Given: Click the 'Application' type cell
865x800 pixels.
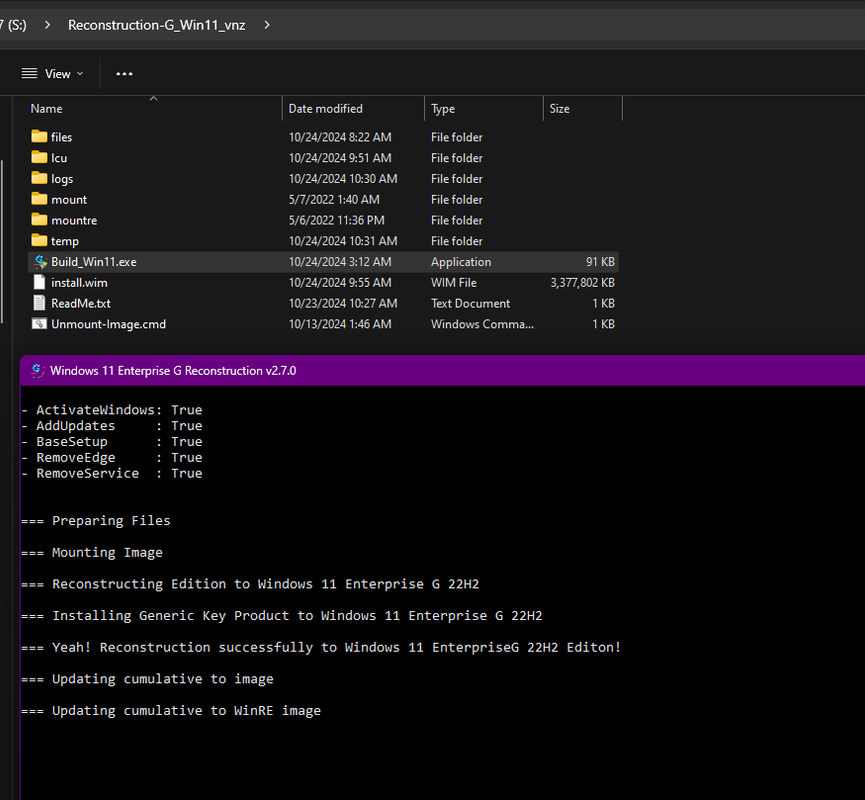Looking at the screenshot, I should point(461,262).
